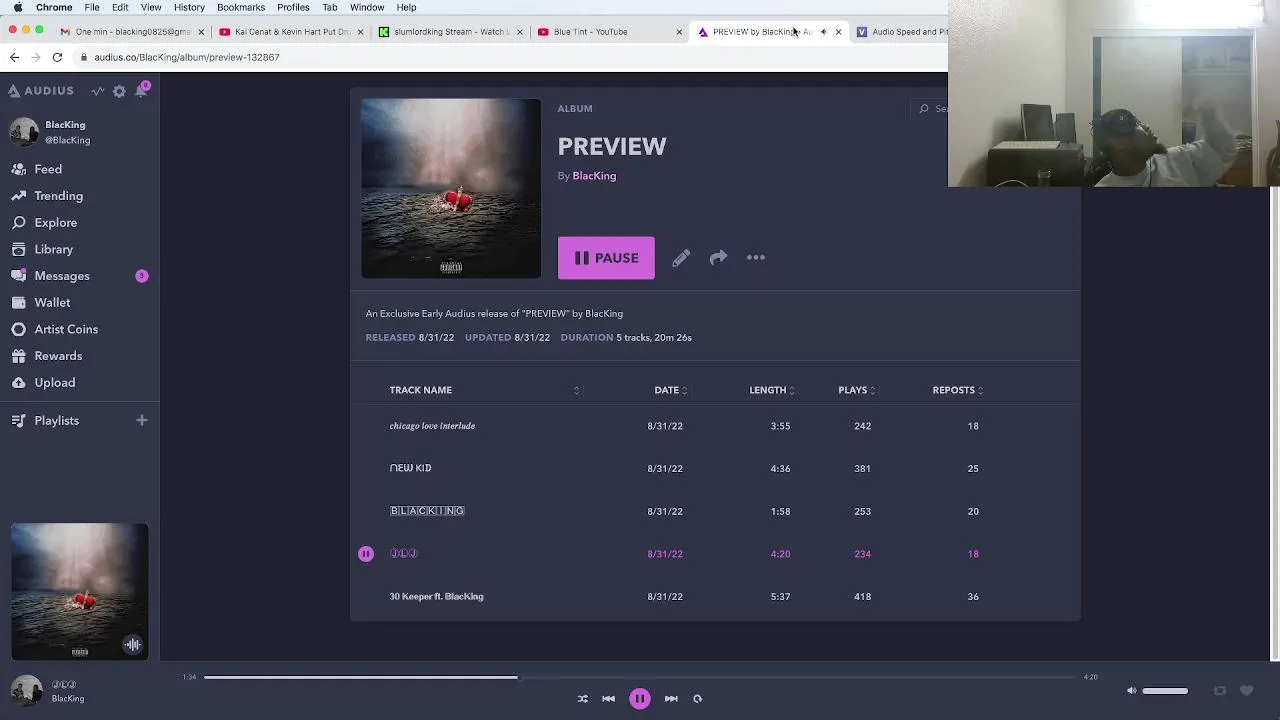Click the album cover artwork
Screen dimensions: 1280x720
[451, 188]
